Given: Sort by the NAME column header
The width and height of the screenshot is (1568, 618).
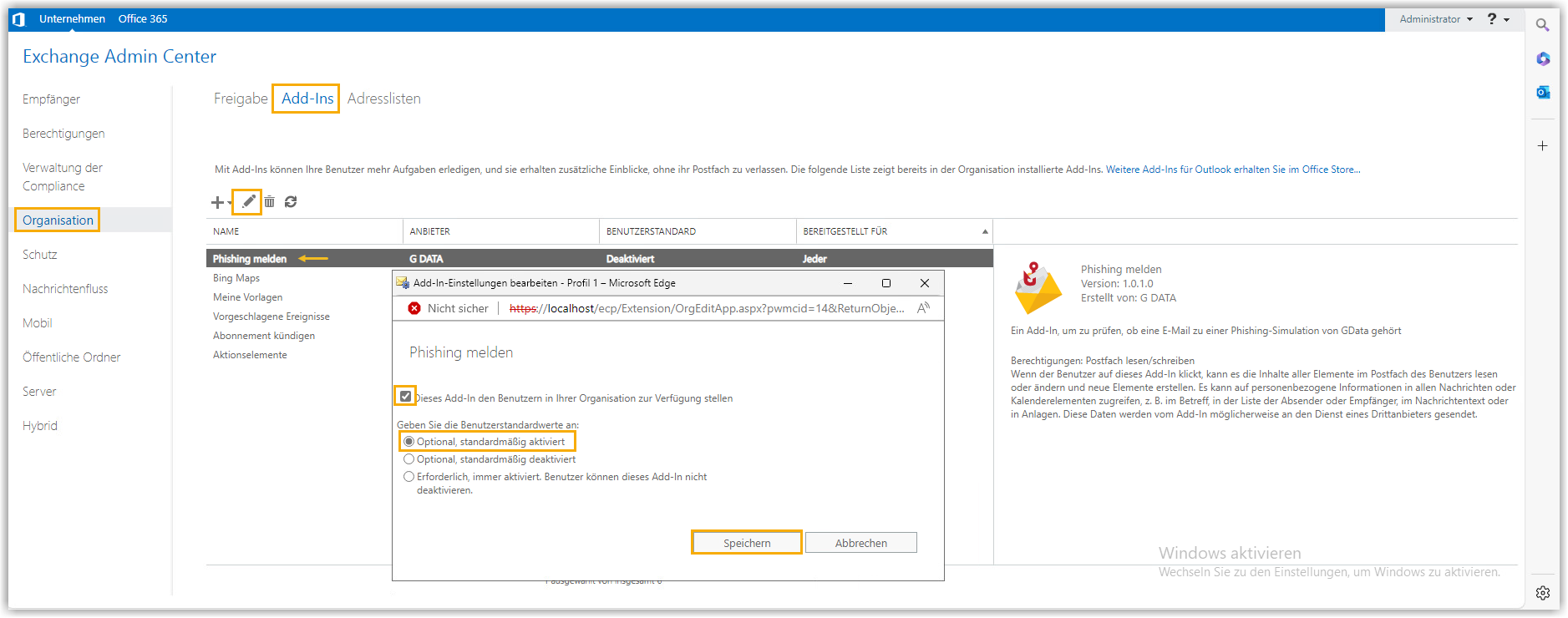Looking at the screenshot, I should pos(304,231).
